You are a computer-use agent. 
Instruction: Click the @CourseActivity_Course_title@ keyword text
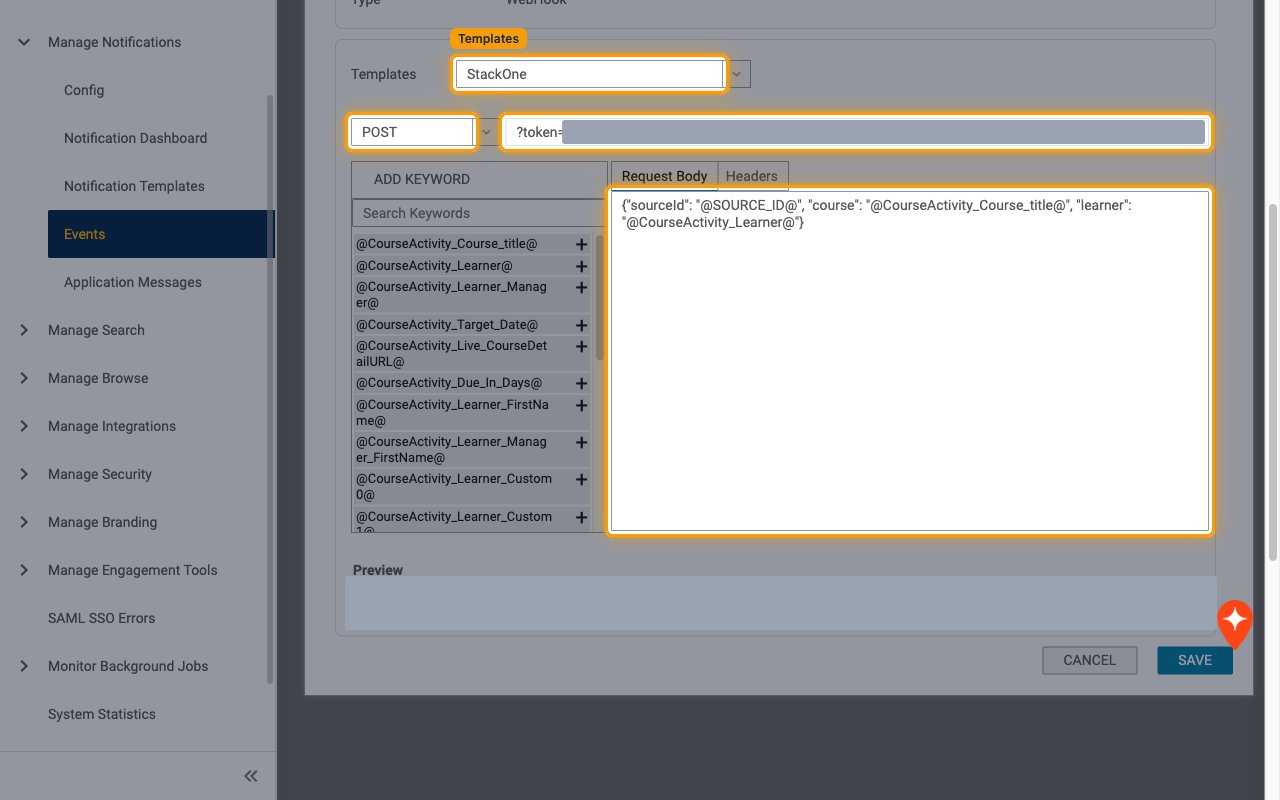[x=447, y=244]
